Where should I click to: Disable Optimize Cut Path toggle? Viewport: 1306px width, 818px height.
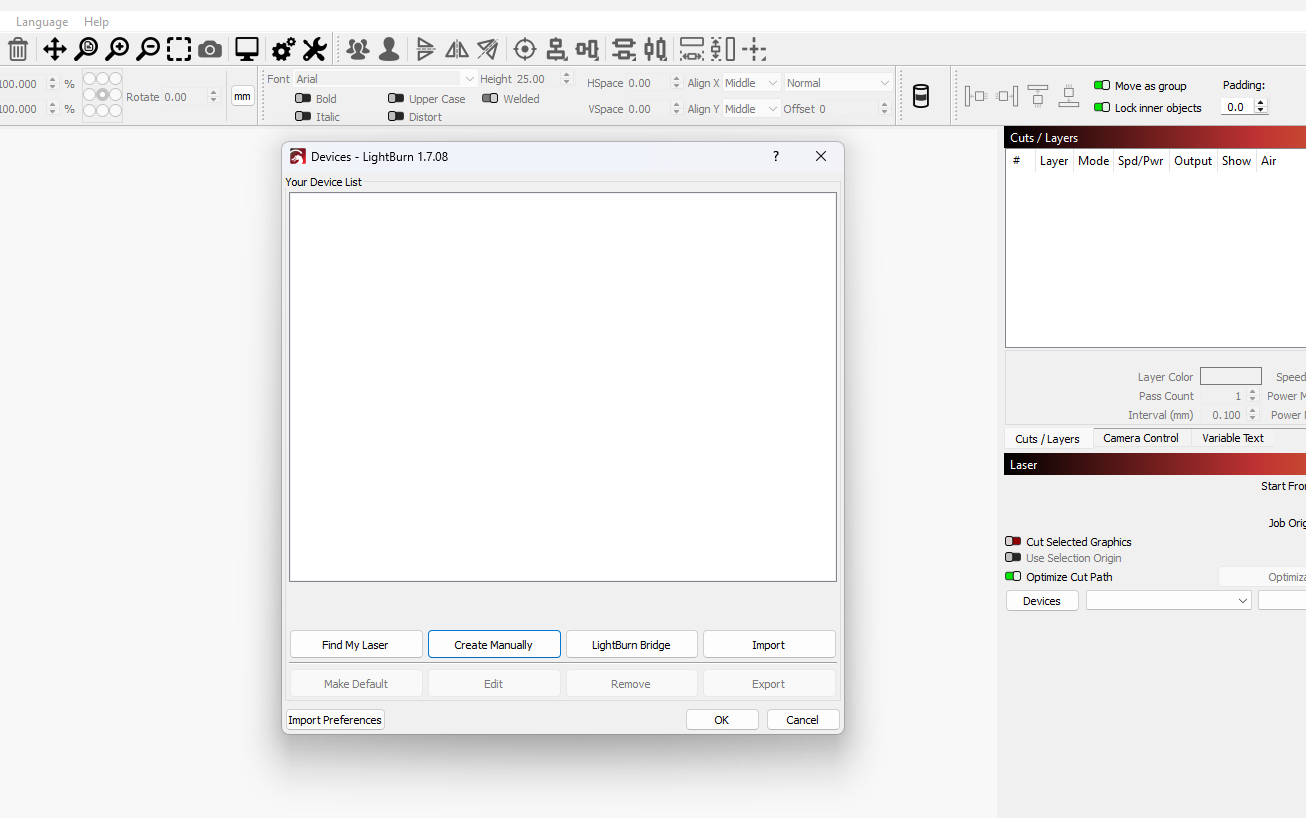click(x=1013, y=577)
